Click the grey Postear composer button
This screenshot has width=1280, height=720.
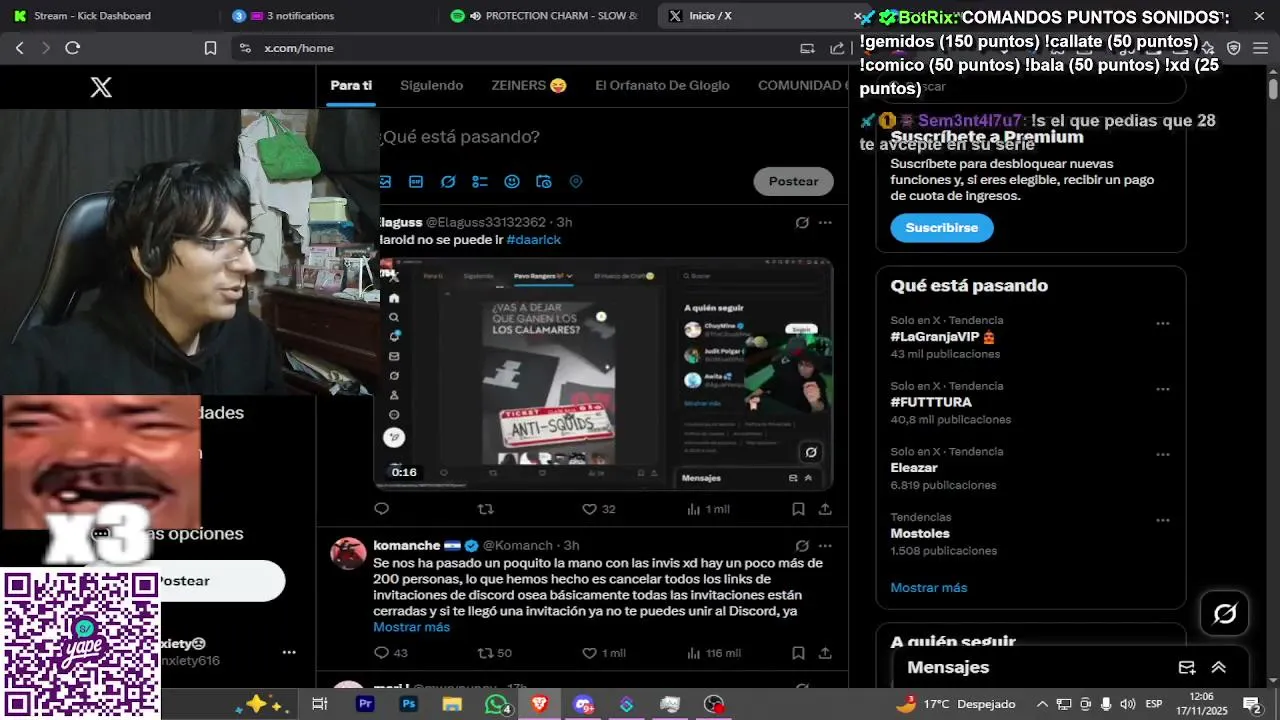tap(793, 181)
